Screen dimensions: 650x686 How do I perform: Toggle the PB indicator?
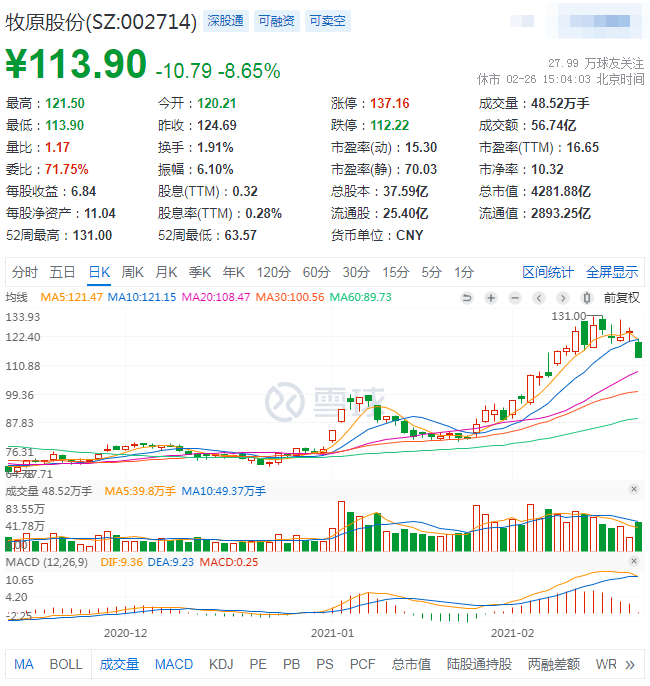pyautogui.click(x=291, y=664)
